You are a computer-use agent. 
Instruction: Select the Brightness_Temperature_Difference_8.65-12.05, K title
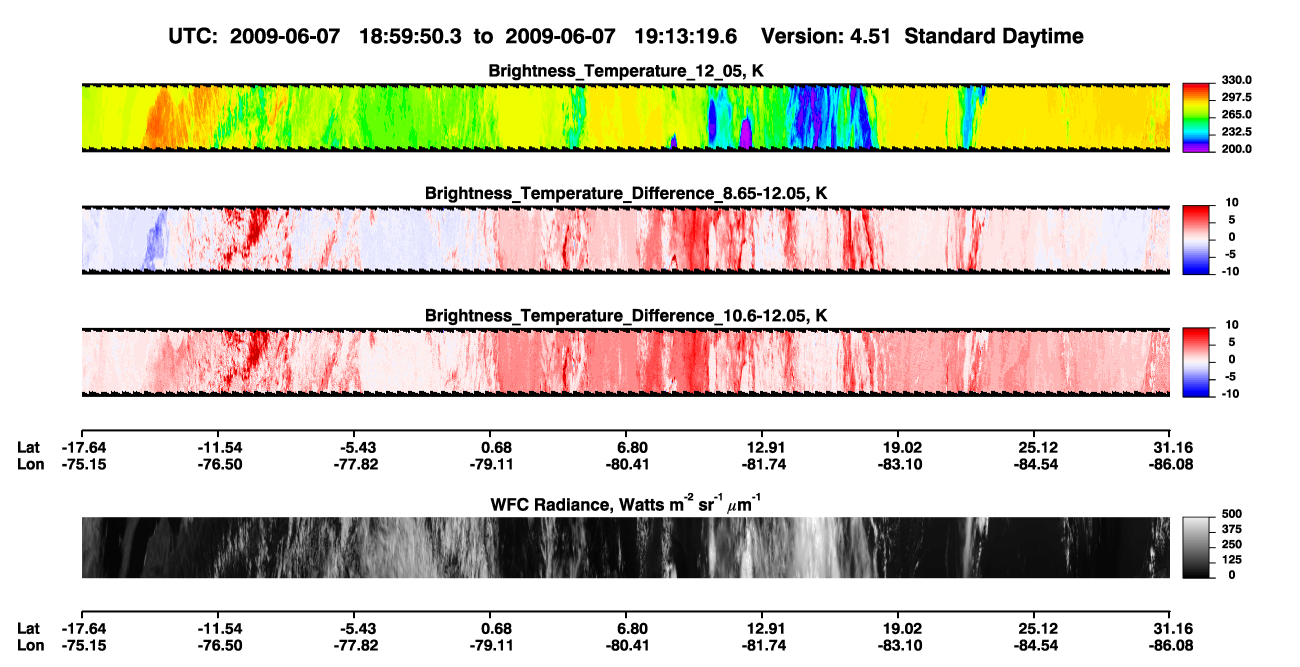[626, 193]
